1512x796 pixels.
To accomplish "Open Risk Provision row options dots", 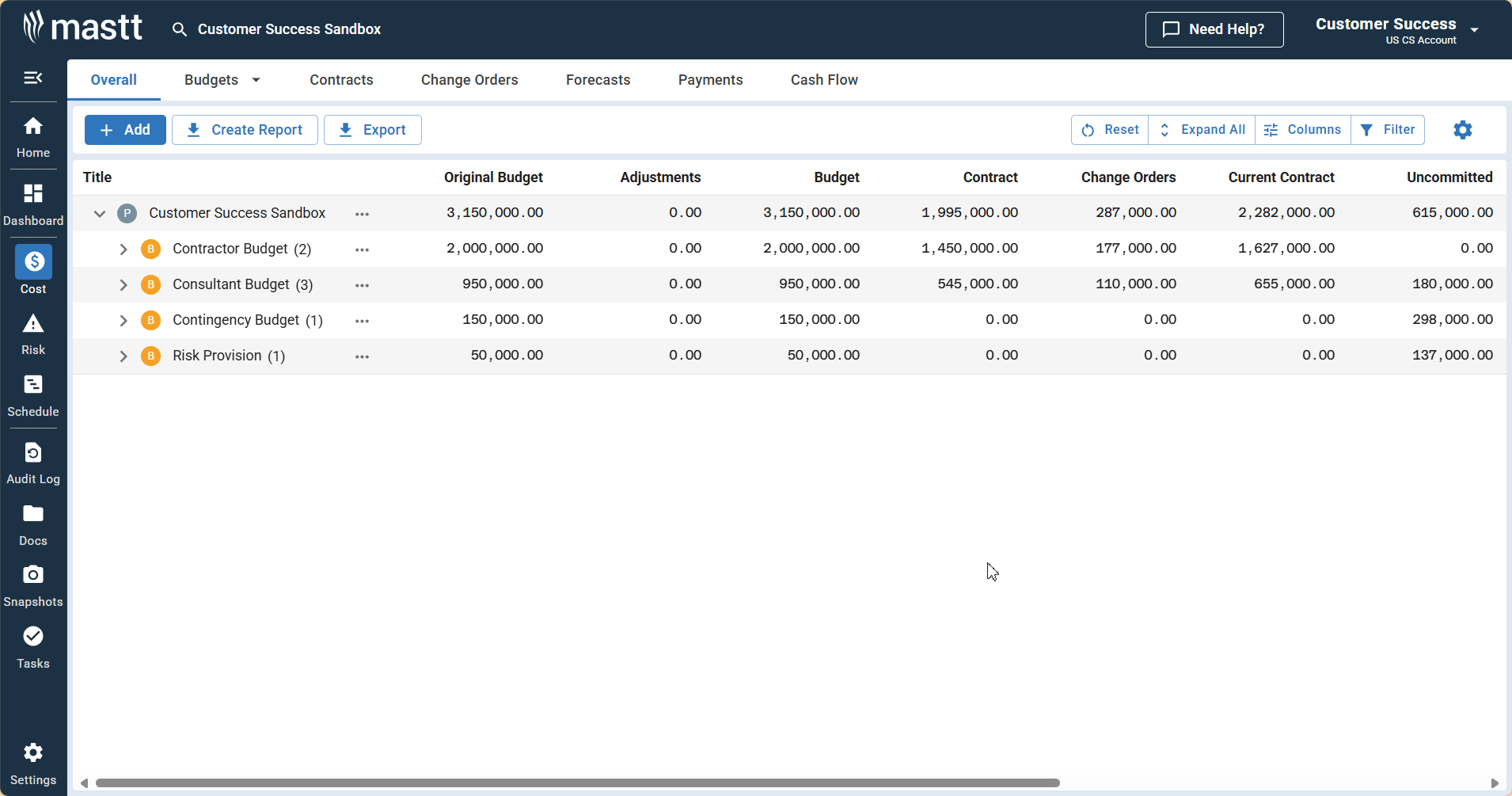I will tap(363, 356).
